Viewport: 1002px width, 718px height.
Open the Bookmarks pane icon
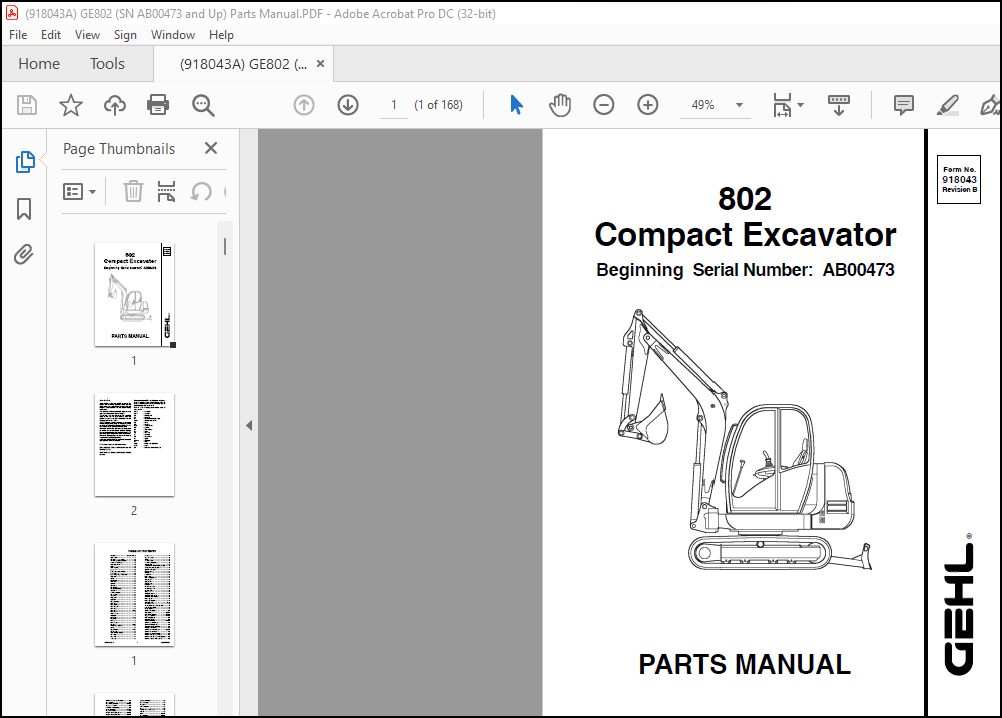pos(24,209)
